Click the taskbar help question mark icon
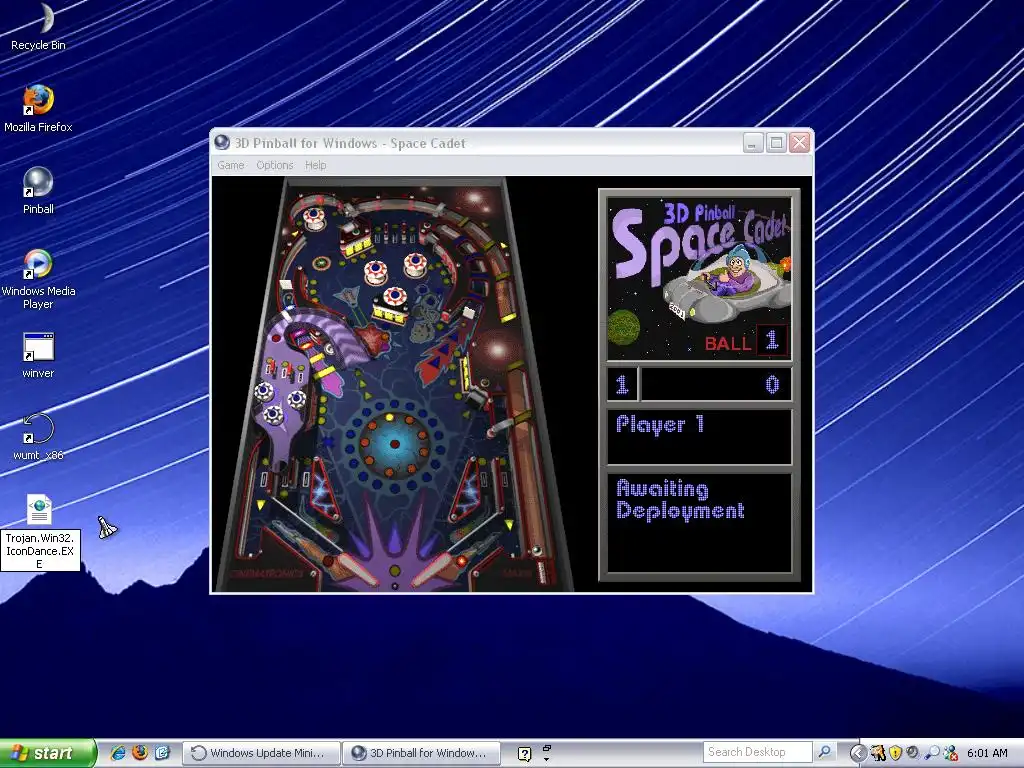Screen dimensions: 1024x768 (x=524, y=754)
